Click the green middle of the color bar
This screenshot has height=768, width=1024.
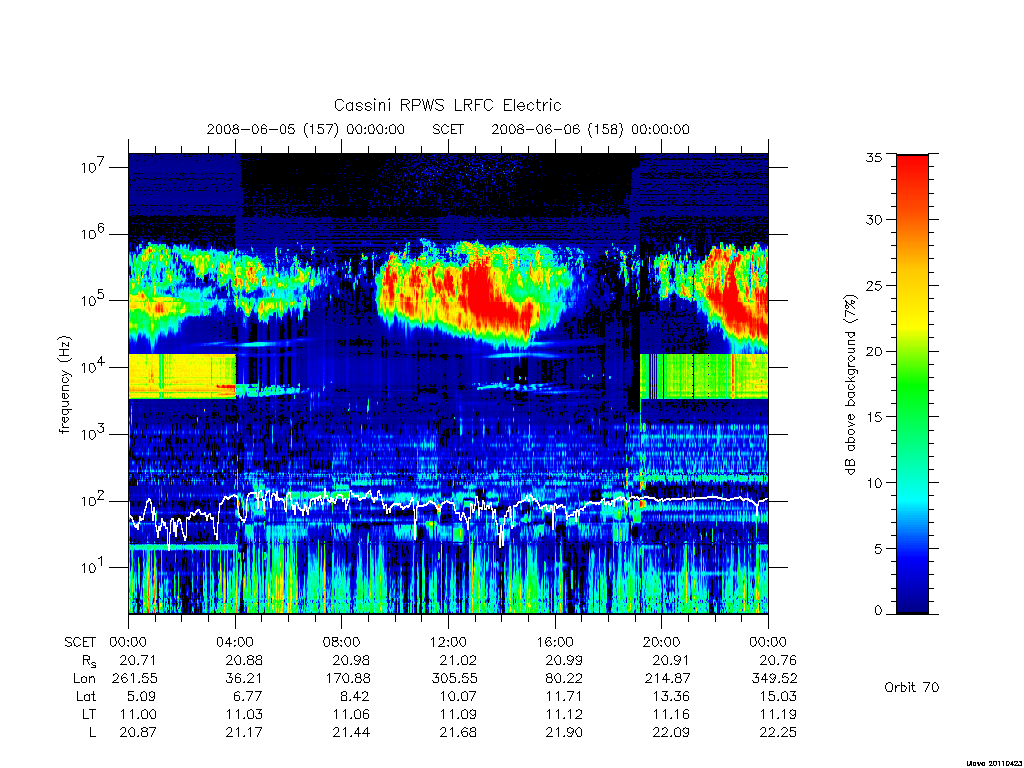(912, 384)
